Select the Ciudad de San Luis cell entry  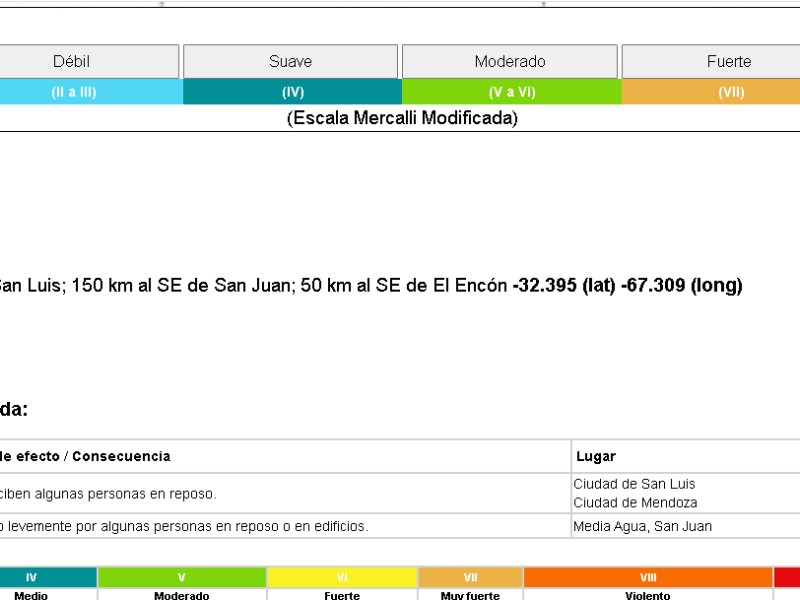click(634, 484)
